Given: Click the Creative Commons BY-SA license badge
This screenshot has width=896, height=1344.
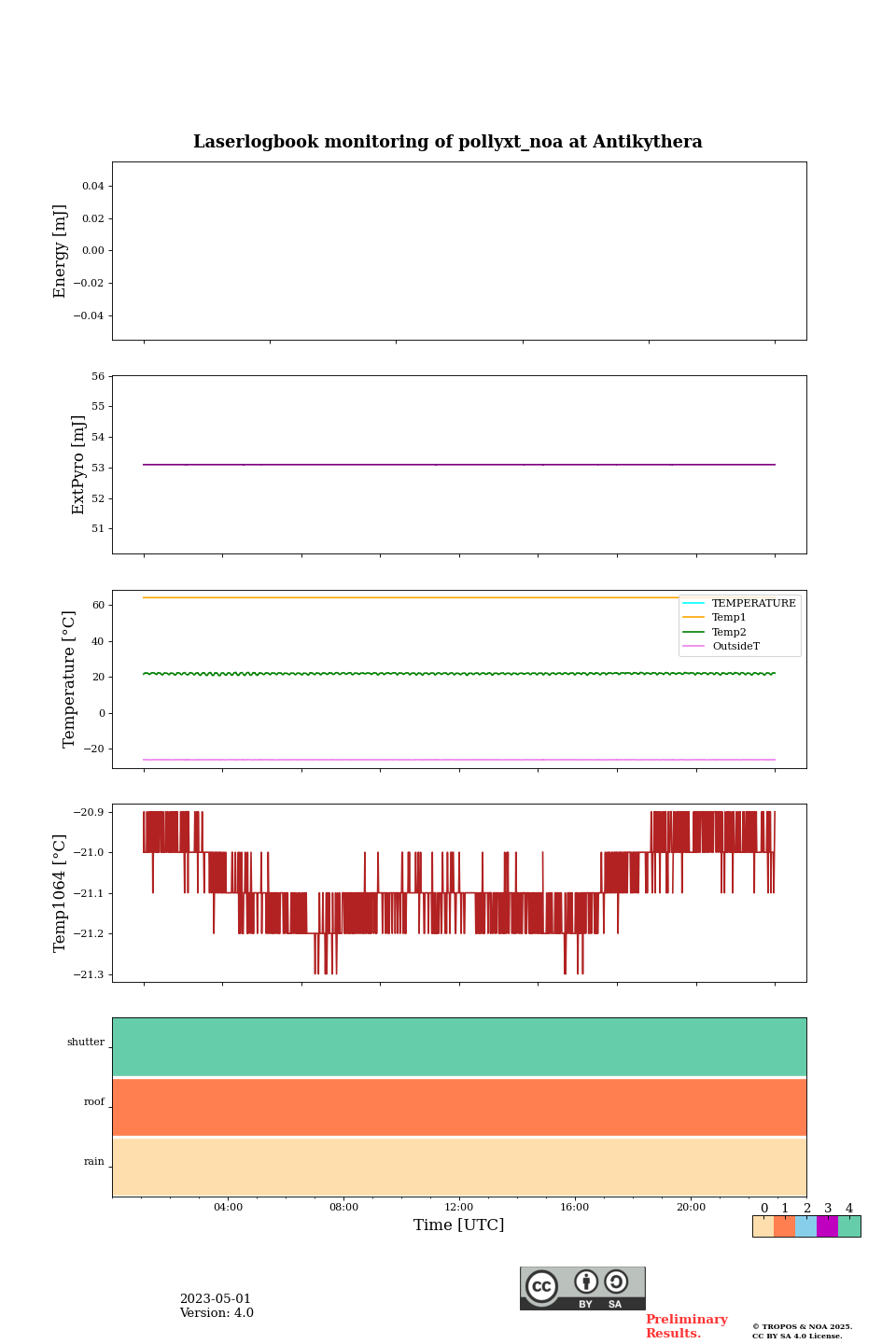Looking at the screenshot, I should [x=582, y=1288].
